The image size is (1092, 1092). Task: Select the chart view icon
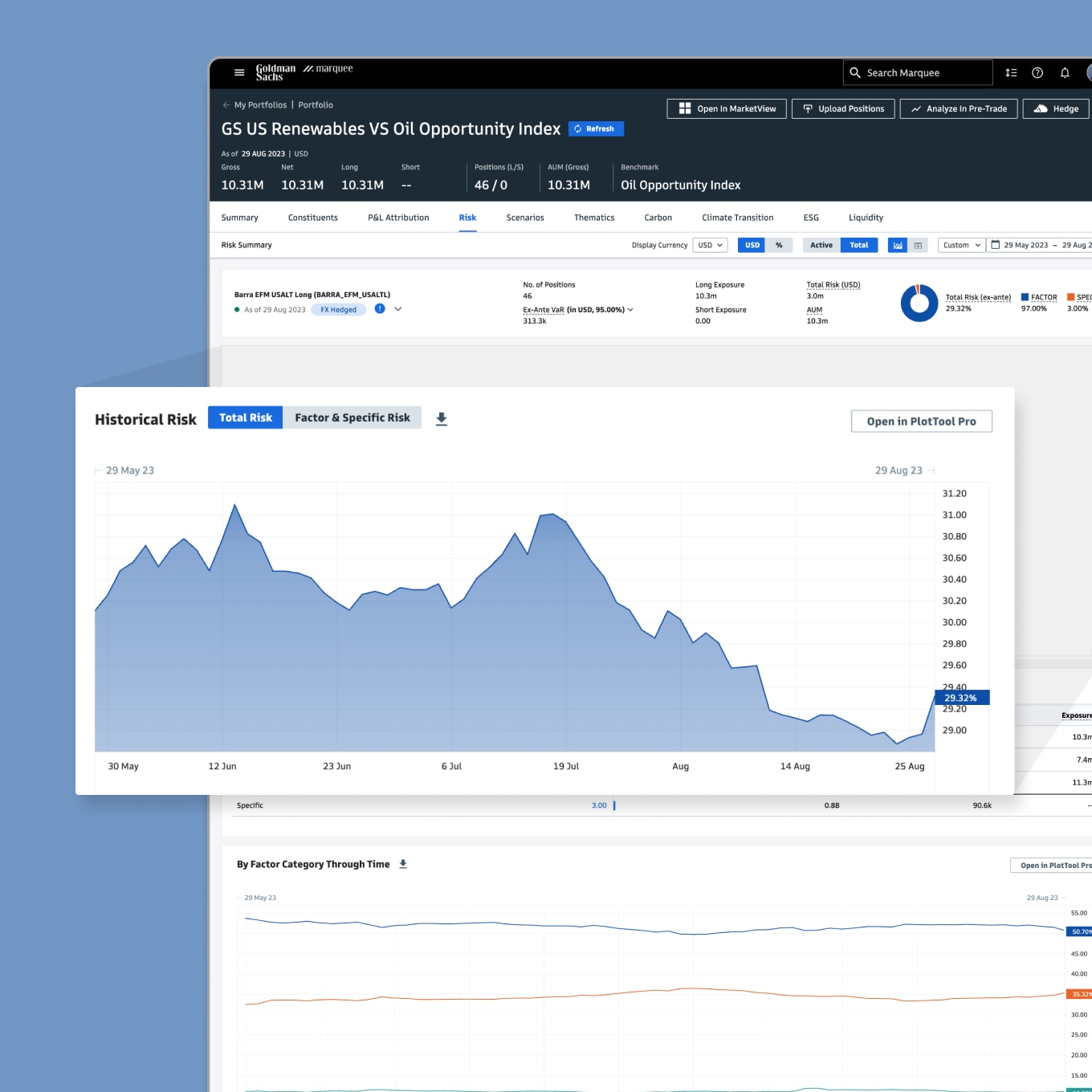pyautogui.click(x=898, y=245)
